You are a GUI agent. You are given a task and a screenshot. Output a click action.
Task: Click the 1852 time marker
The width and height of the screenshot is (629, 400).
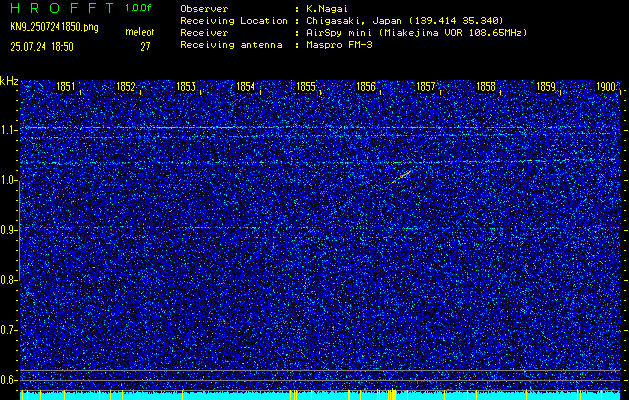[x=126, y=87]
